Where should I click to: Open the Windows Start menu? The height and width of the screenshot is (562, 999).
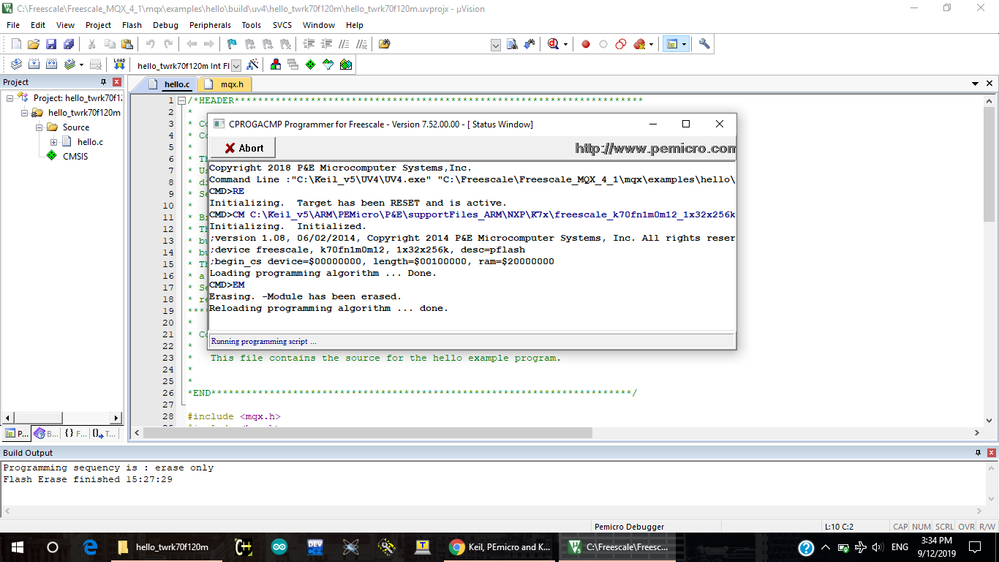pos(17,547)
